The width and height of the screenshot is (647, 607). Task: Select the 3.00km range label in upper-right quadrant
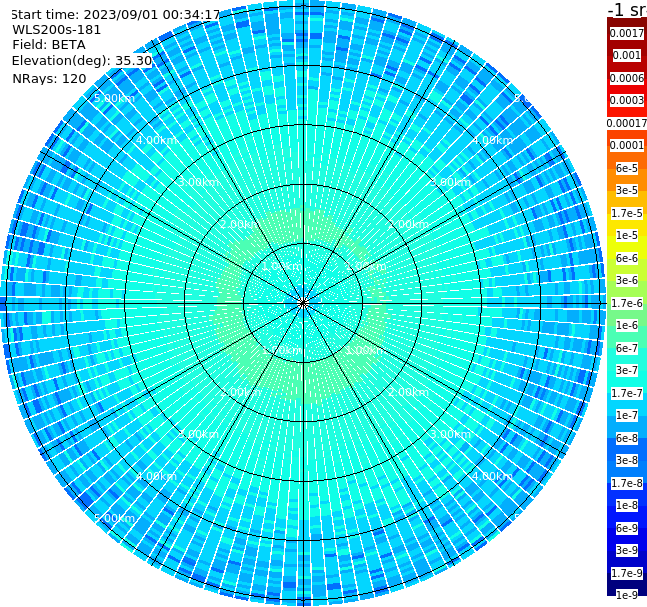[x=450, y=182]
